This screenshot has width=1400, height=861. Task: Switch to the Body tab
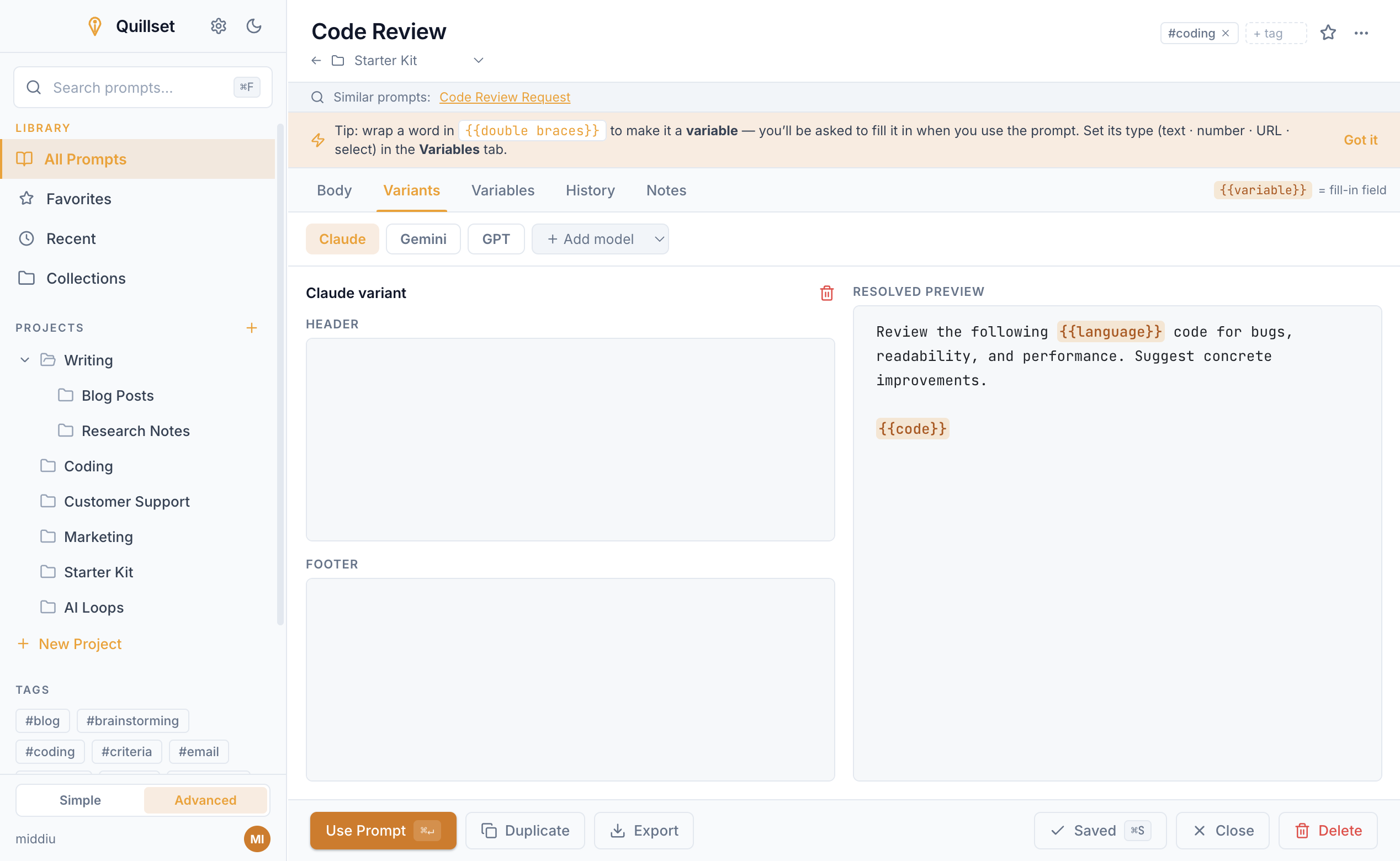click(x=335, y=190)
